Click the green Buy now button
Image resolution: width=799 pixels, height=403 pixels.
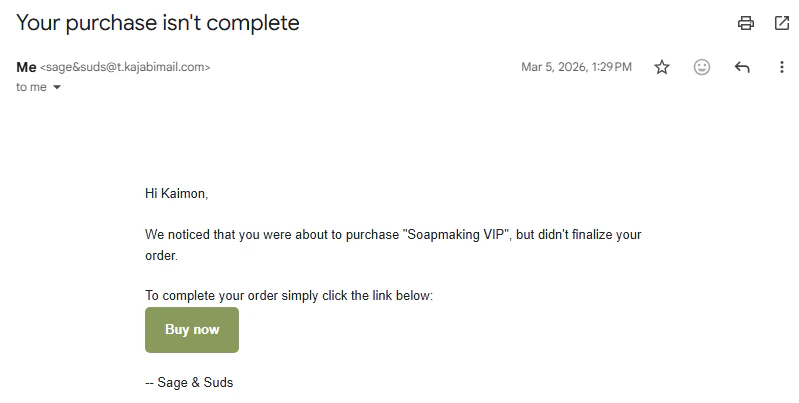tap(192, 330)
